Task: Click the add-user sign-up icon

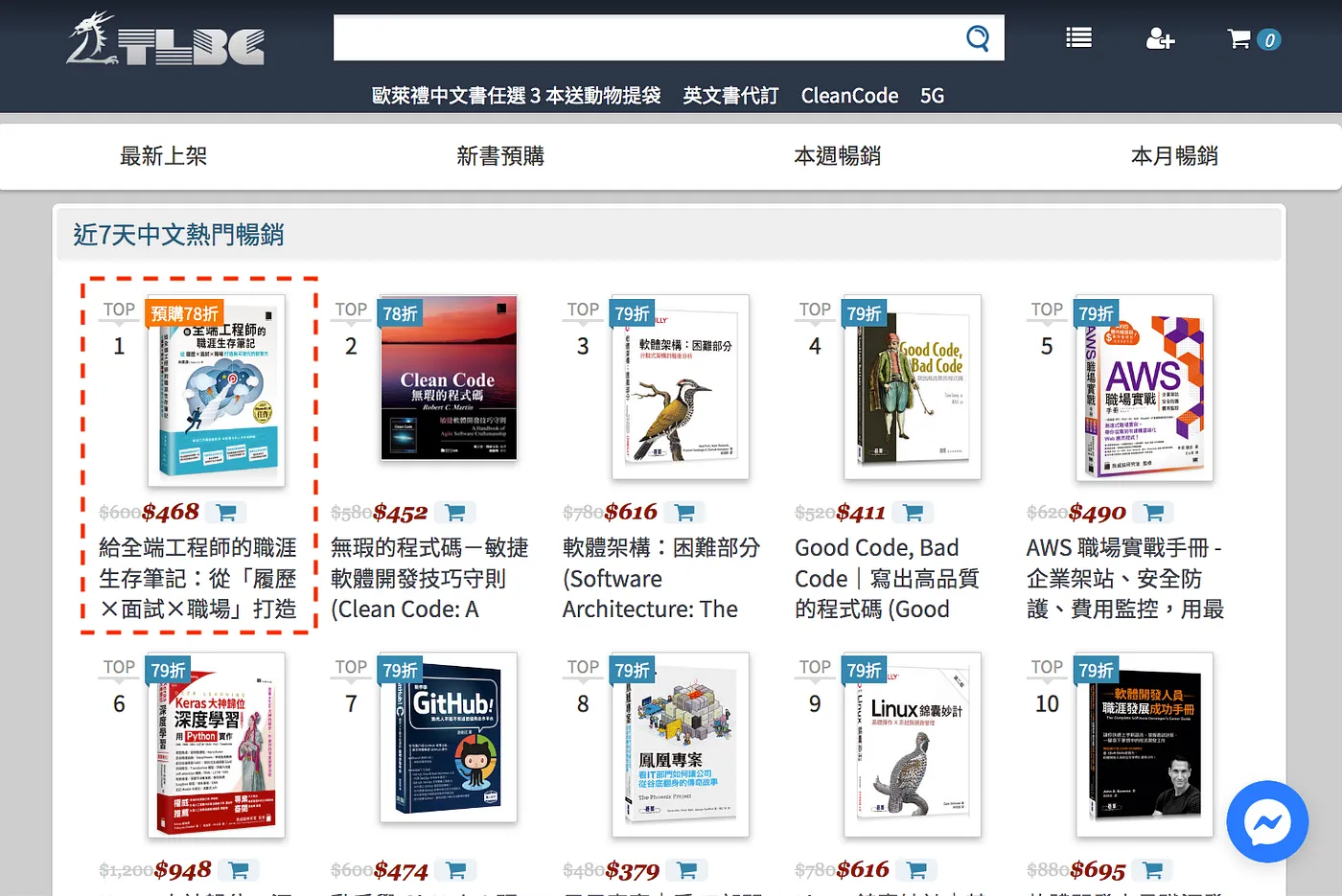Action: [1160, 38]
